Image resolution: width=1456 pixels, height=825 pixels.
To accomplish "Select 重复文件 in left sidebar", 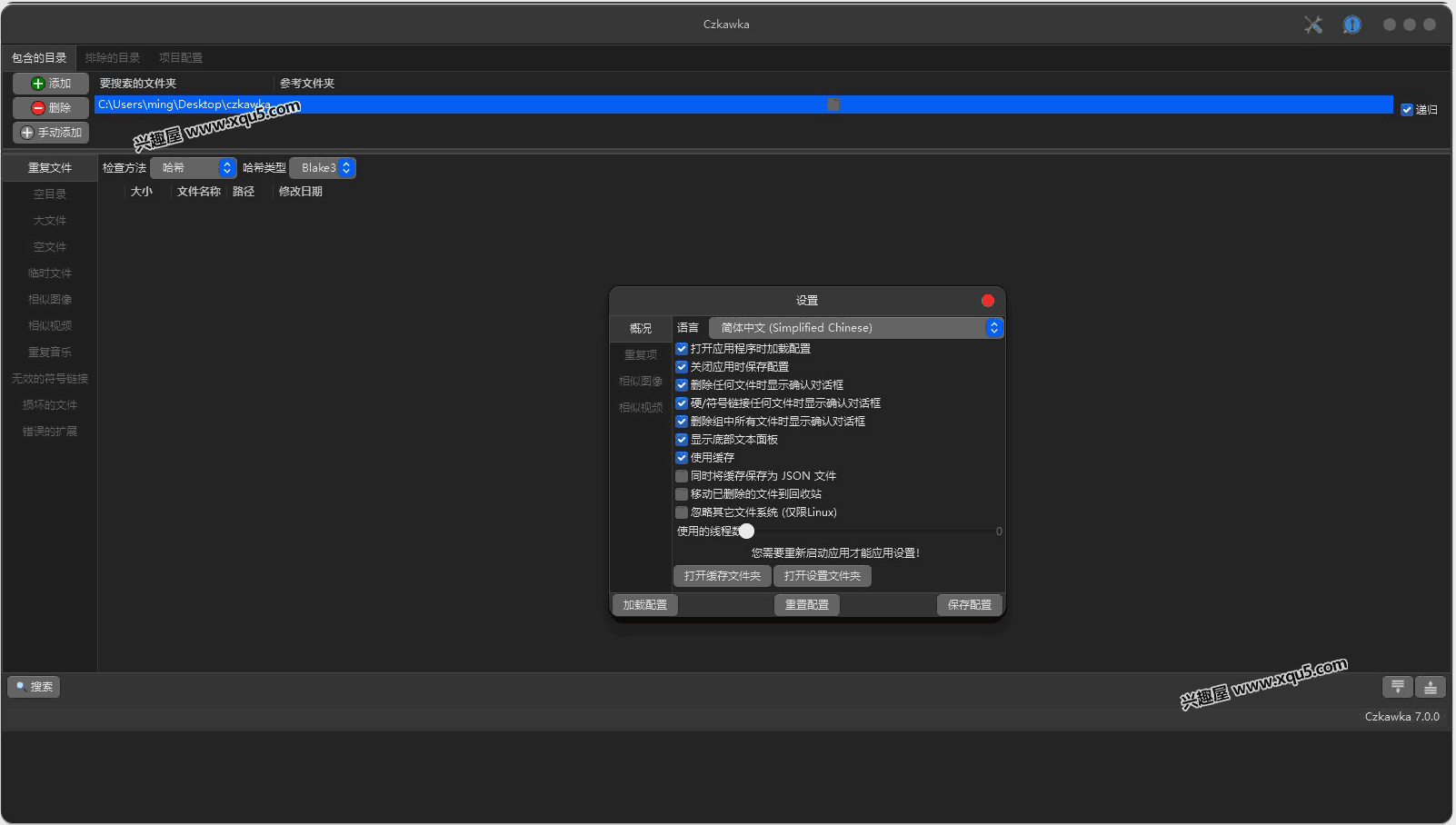I will tap(50, 168).
